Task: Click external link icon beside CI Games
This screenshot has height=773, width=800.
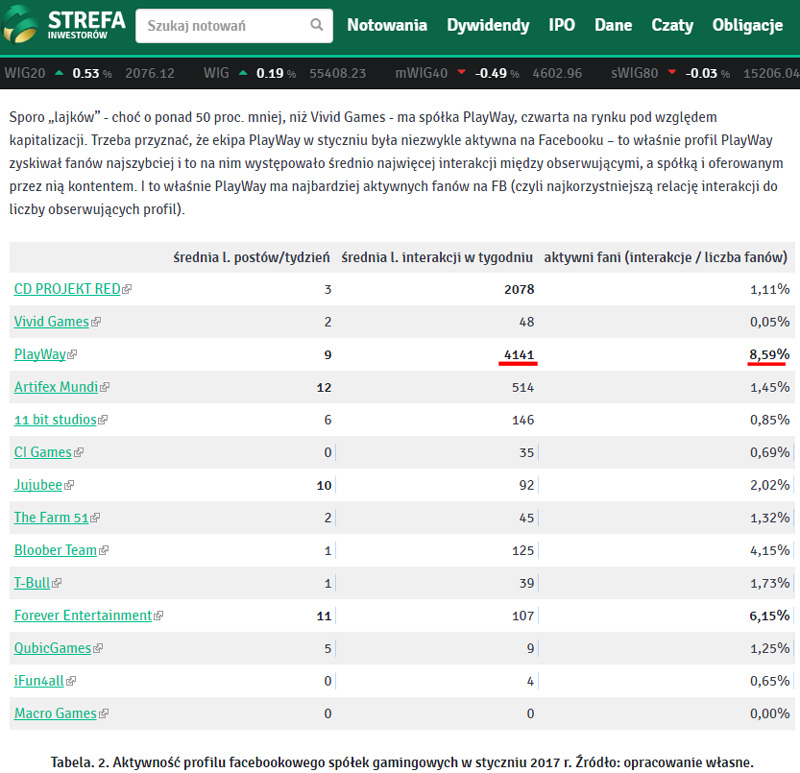Action: (x=79, y=453)
